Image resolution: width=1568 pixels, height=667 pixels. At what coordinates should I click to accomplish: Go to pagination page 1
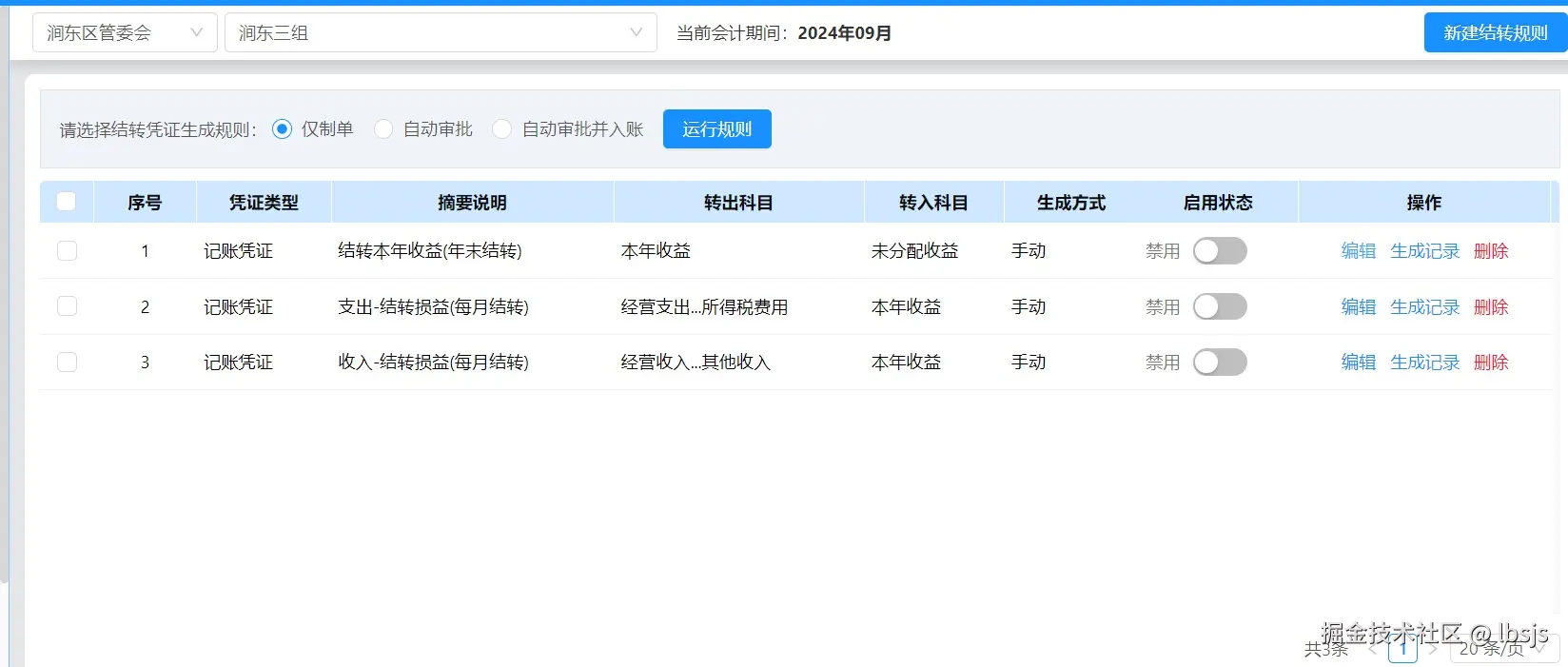click(x=1402, y=649)
